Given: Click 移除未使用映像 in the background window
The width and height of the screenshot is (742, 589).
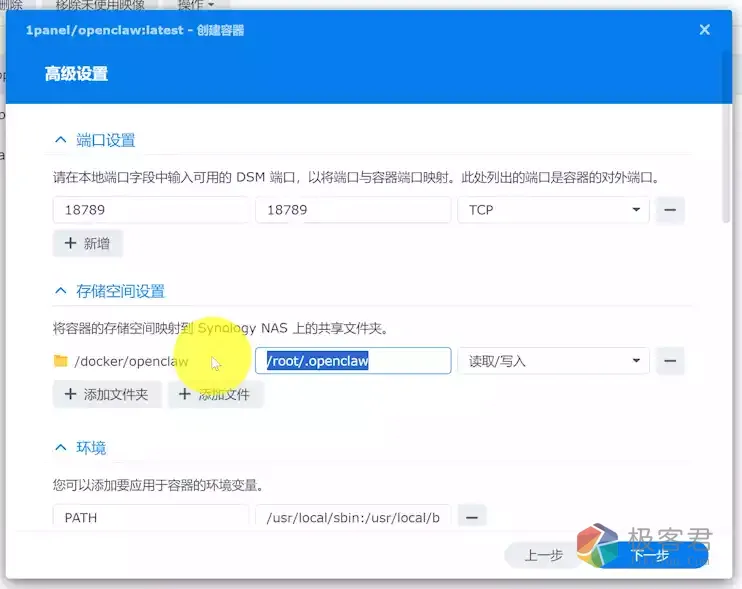Looking at the screenshot, I should click(100, 5).
